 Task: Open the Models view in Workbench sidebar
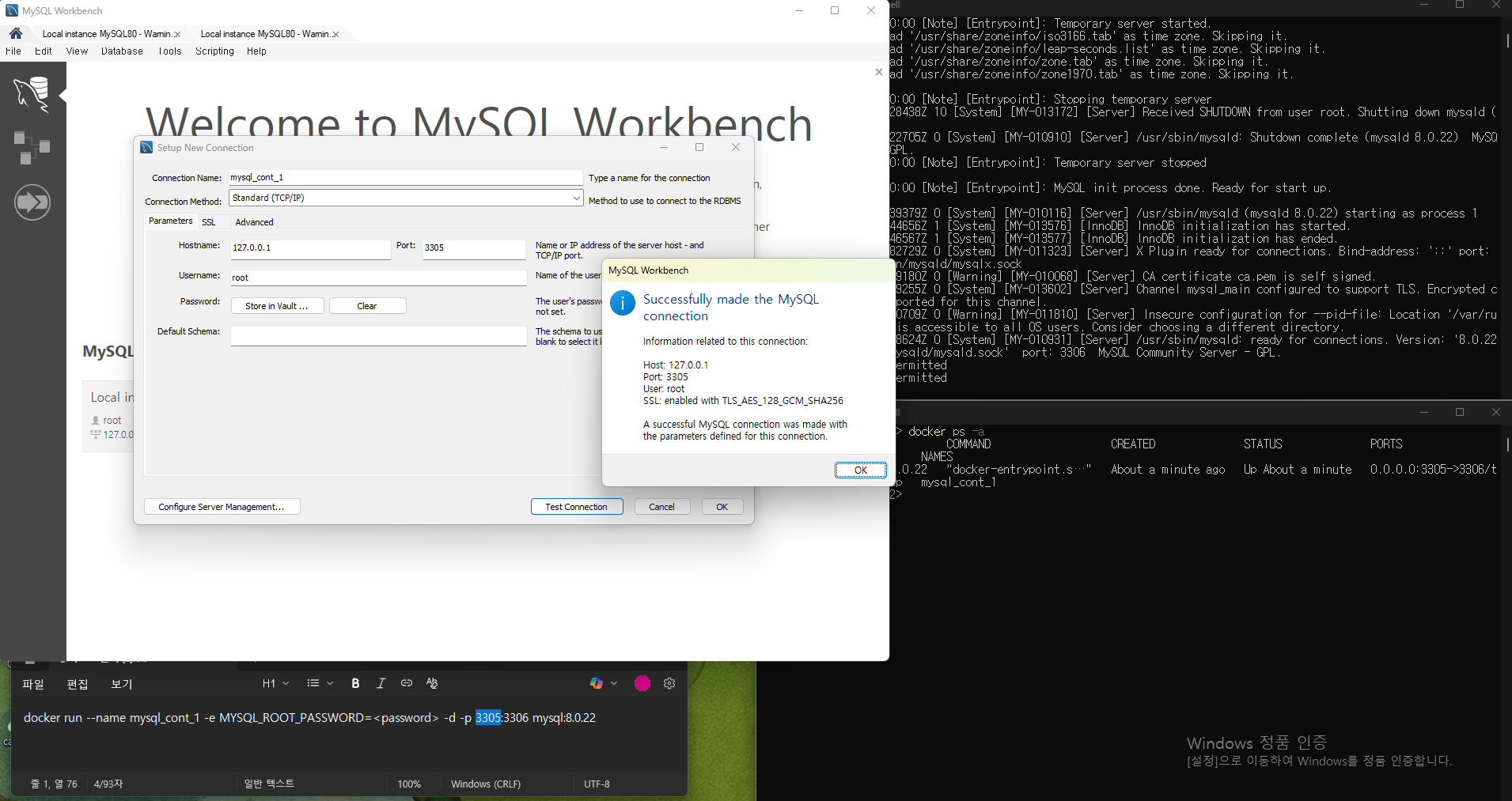tap(32, 148)
